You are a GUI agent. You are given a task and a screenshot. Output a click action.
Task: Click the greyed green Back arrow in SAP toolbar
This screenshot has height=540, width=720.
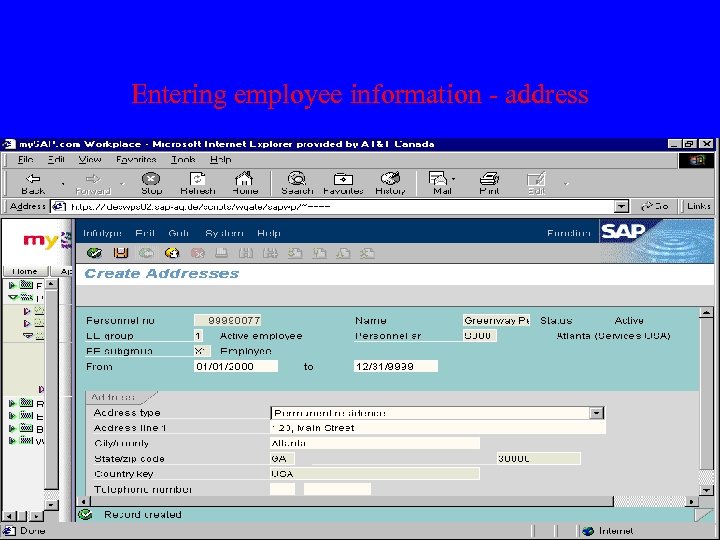146,253
